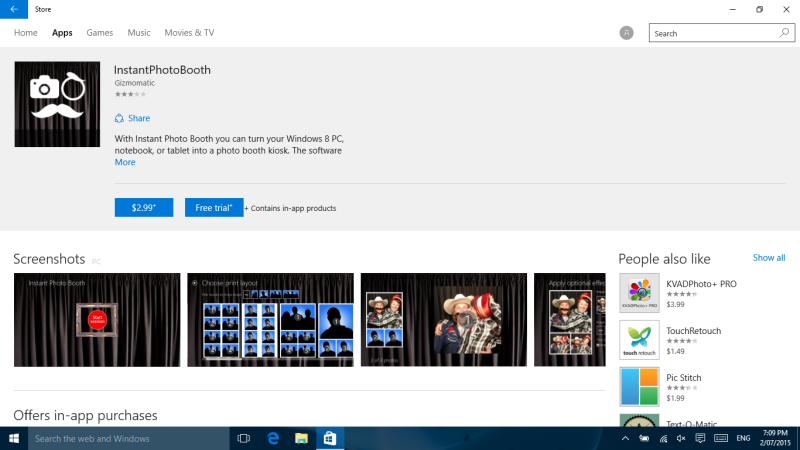View the InstantPhotoBooth star rating
800x450 pixels.
pos(130,94)
